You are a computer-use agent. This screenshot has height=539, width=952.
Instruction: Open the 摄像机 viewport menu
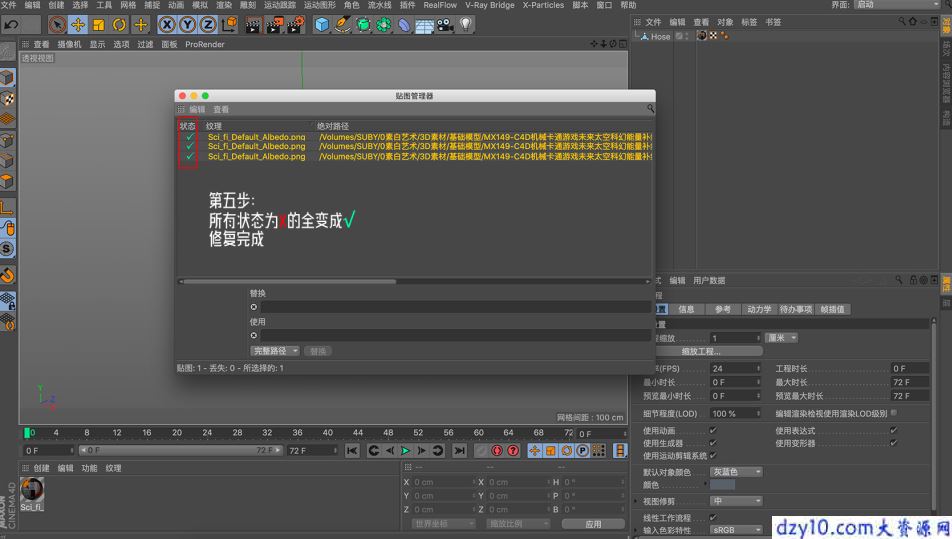69,44
